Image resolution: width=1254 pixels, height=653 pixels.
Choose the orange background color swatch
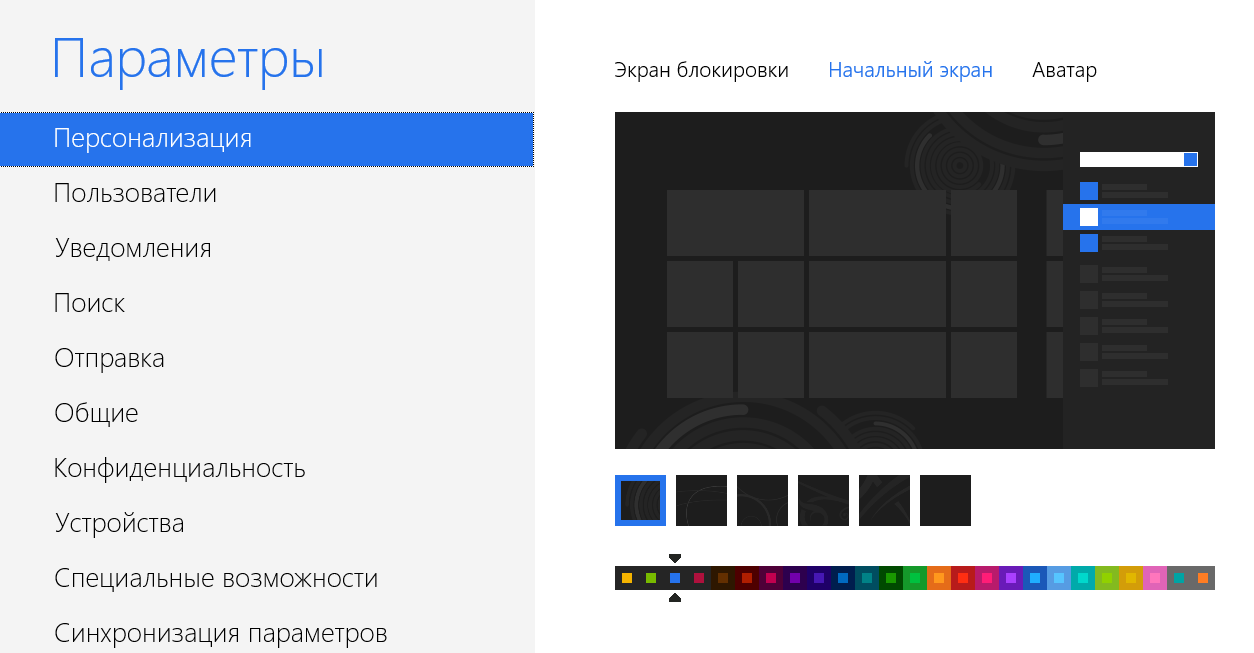[x=939, y=578]
